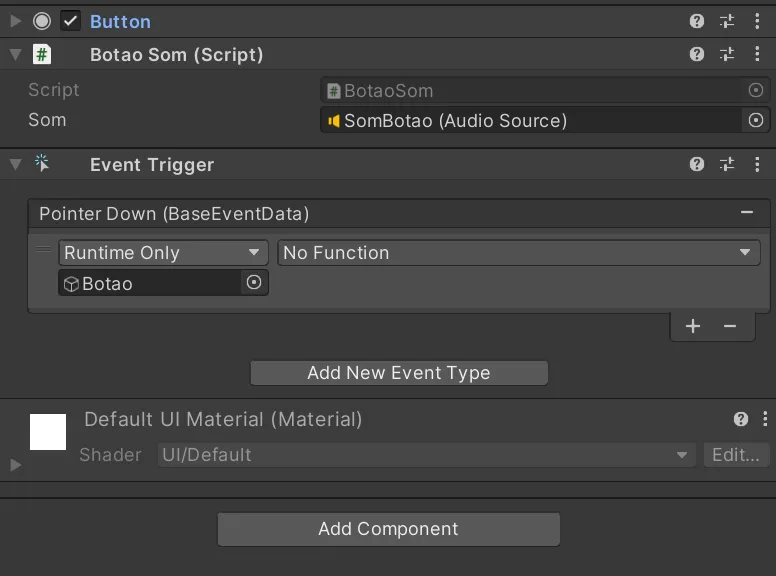
Task: Open presets for Botao Som script
Action: pos(727,54)
